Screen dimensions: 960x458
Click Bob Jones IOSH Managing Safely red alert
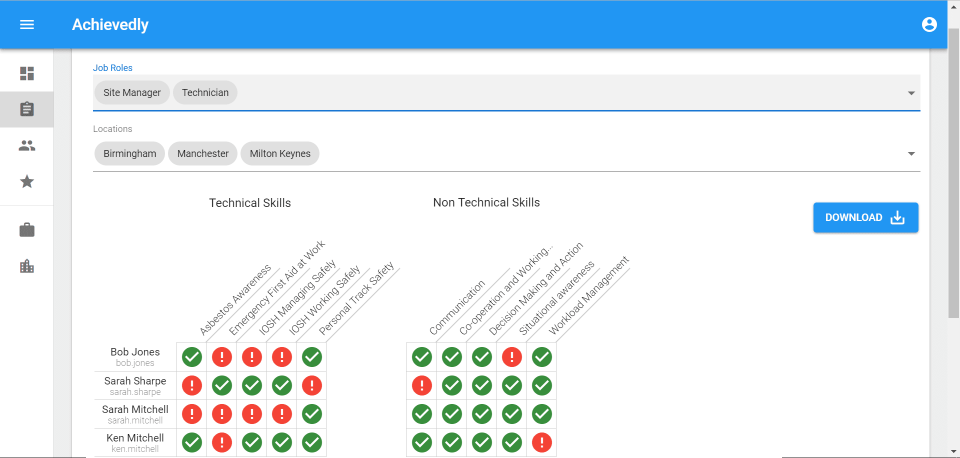[x=252, y=357]
